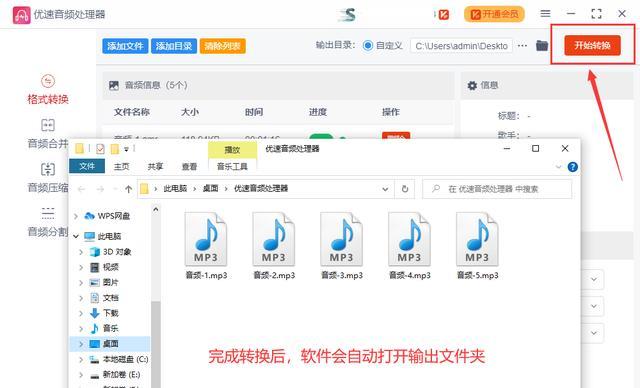Image resolution: width=640 pixels, height=388 pixels.
Task: Click the 优速音频处理器 app logo
Action: (21, 15)
